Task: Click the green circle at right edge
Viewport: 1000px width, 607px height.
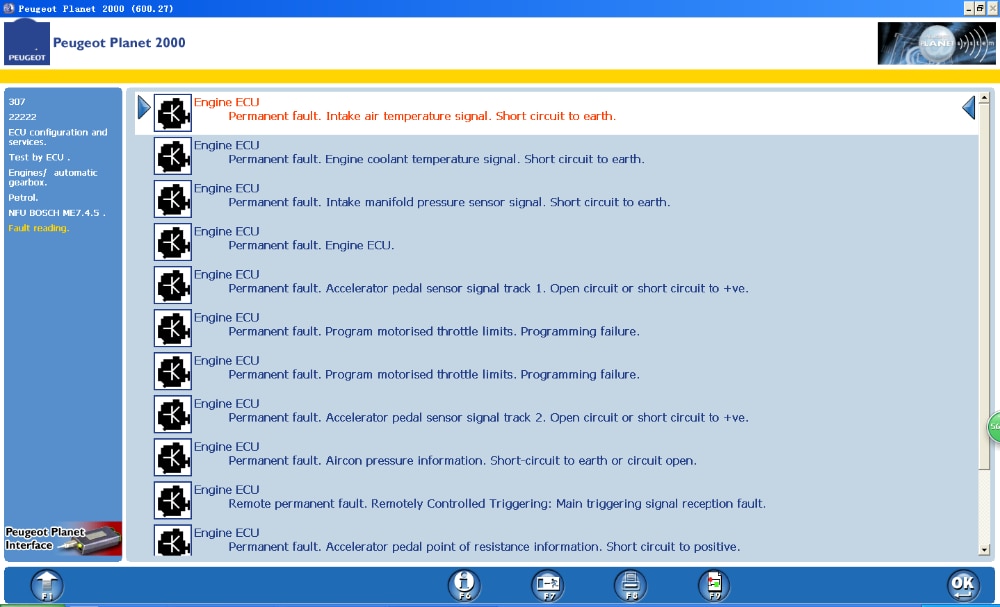Action: click(994, 427)
